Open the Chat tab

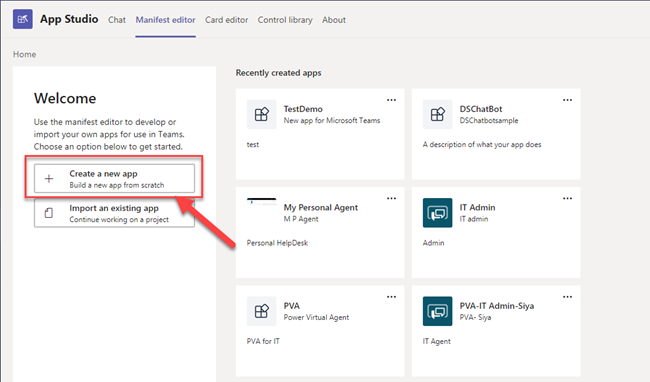(x=117, y=20)
